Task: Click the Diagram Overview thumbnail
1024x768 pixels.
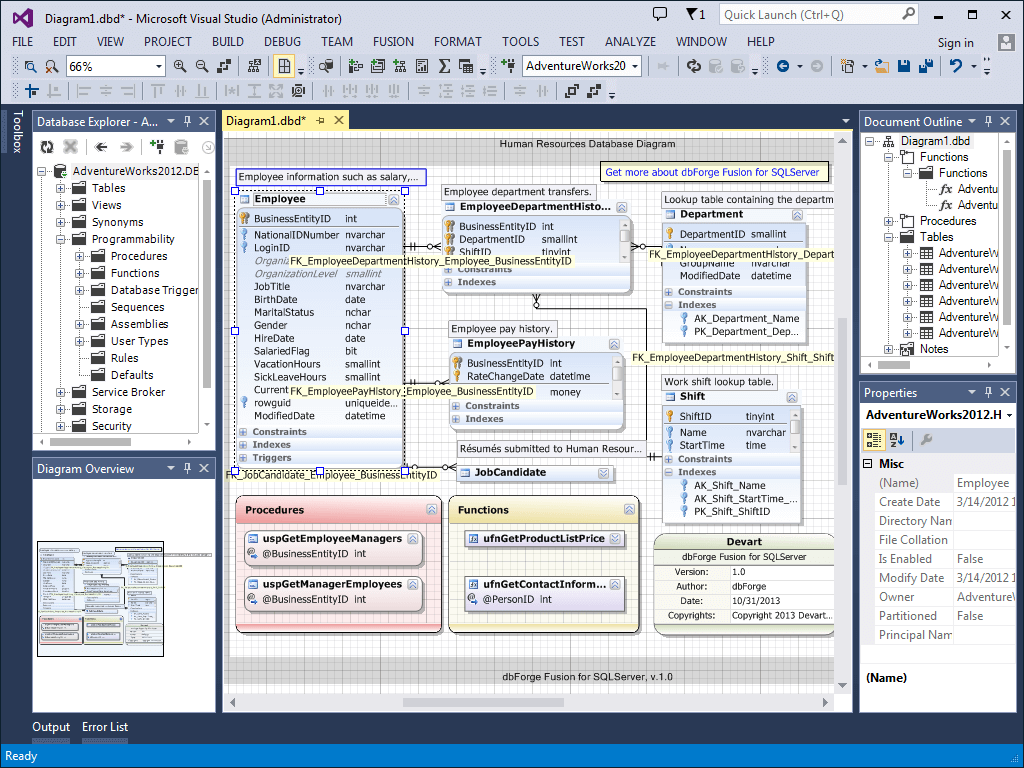Action: 101,599
